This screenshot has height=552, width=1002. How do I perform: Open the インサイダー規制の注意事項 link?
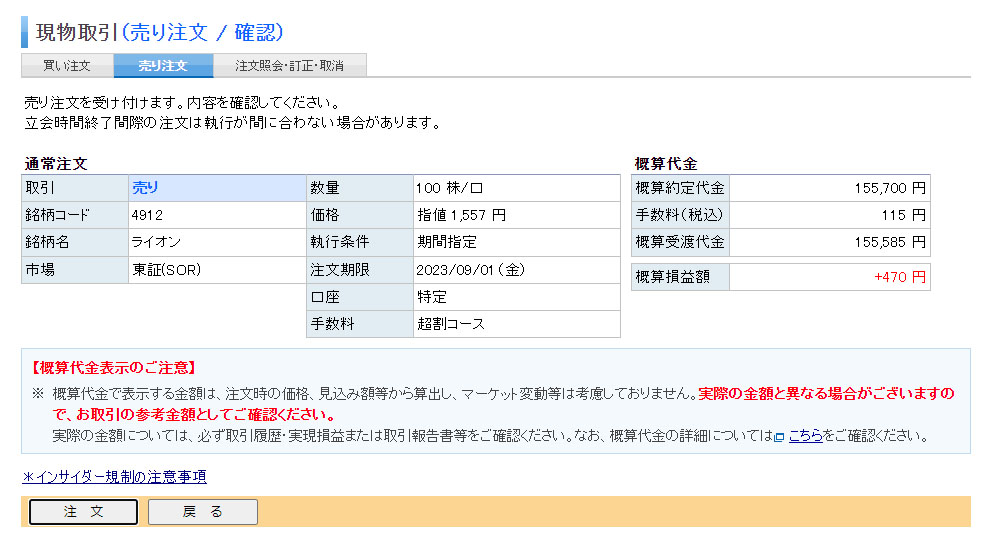click(x=114, y=477)
